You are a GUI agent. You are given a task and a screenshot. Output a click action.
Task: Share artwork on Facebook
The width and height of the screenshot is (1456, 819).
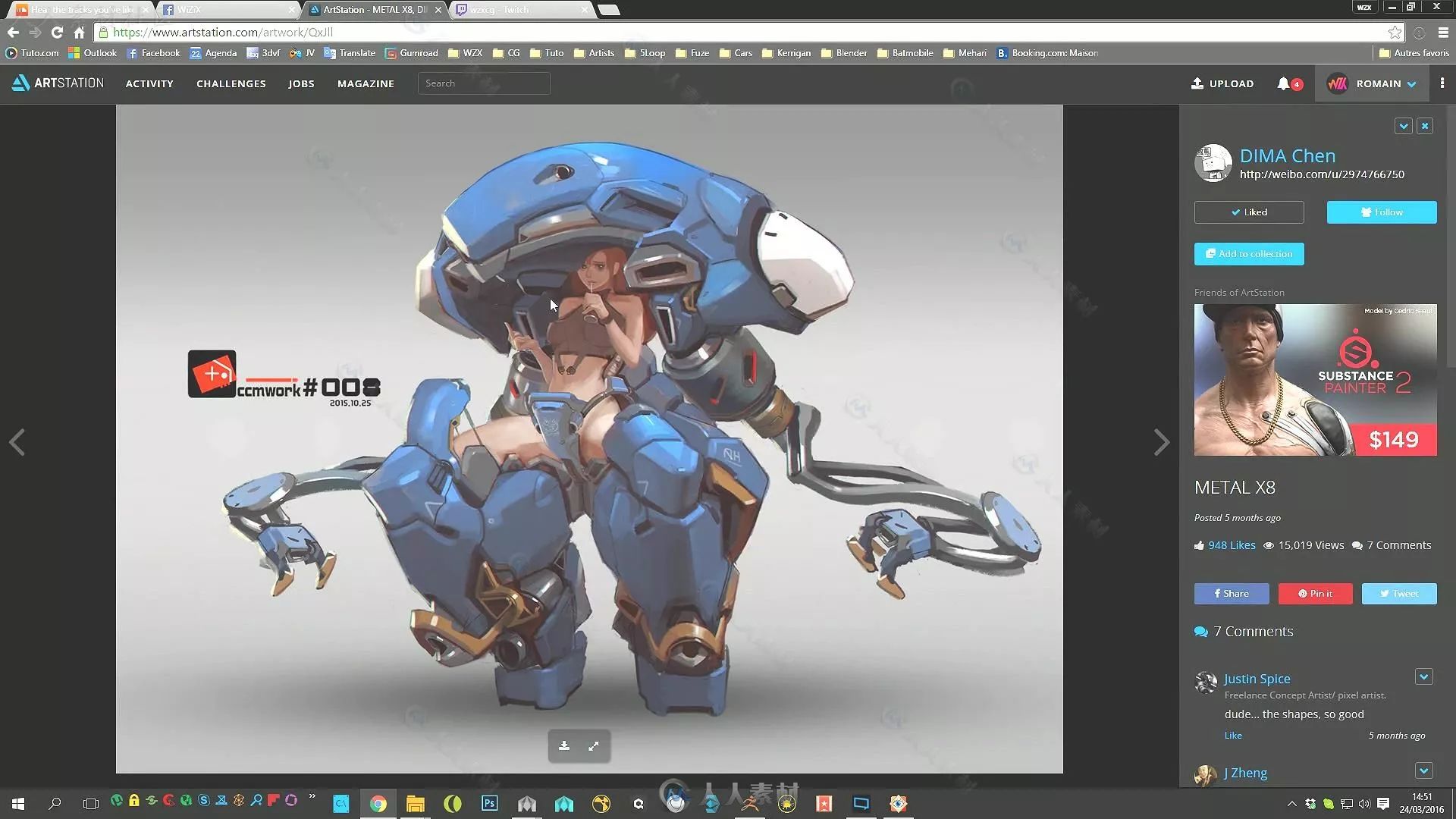point(1232,594)
